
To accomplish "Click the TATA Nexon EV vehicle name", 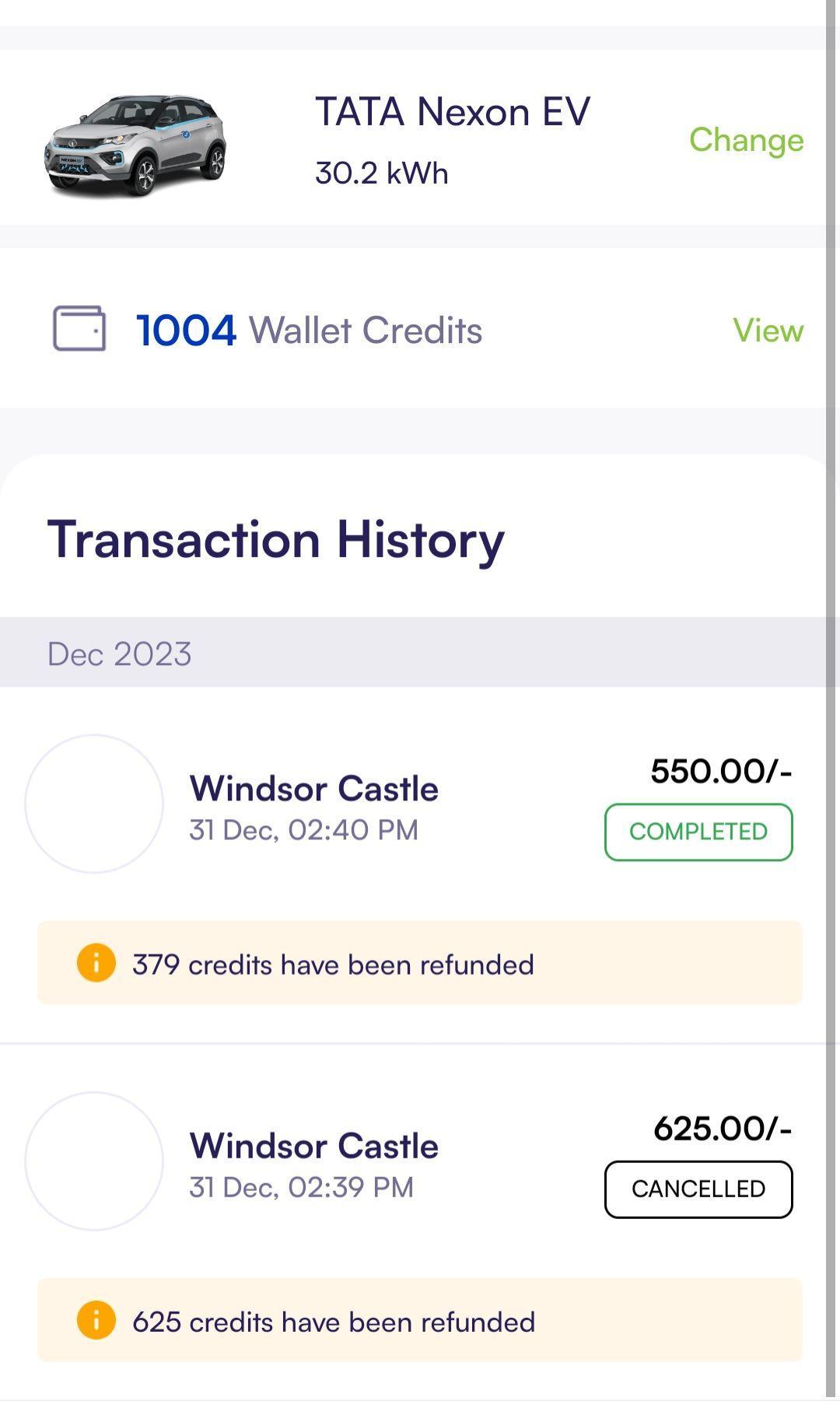I will [452, 112].
